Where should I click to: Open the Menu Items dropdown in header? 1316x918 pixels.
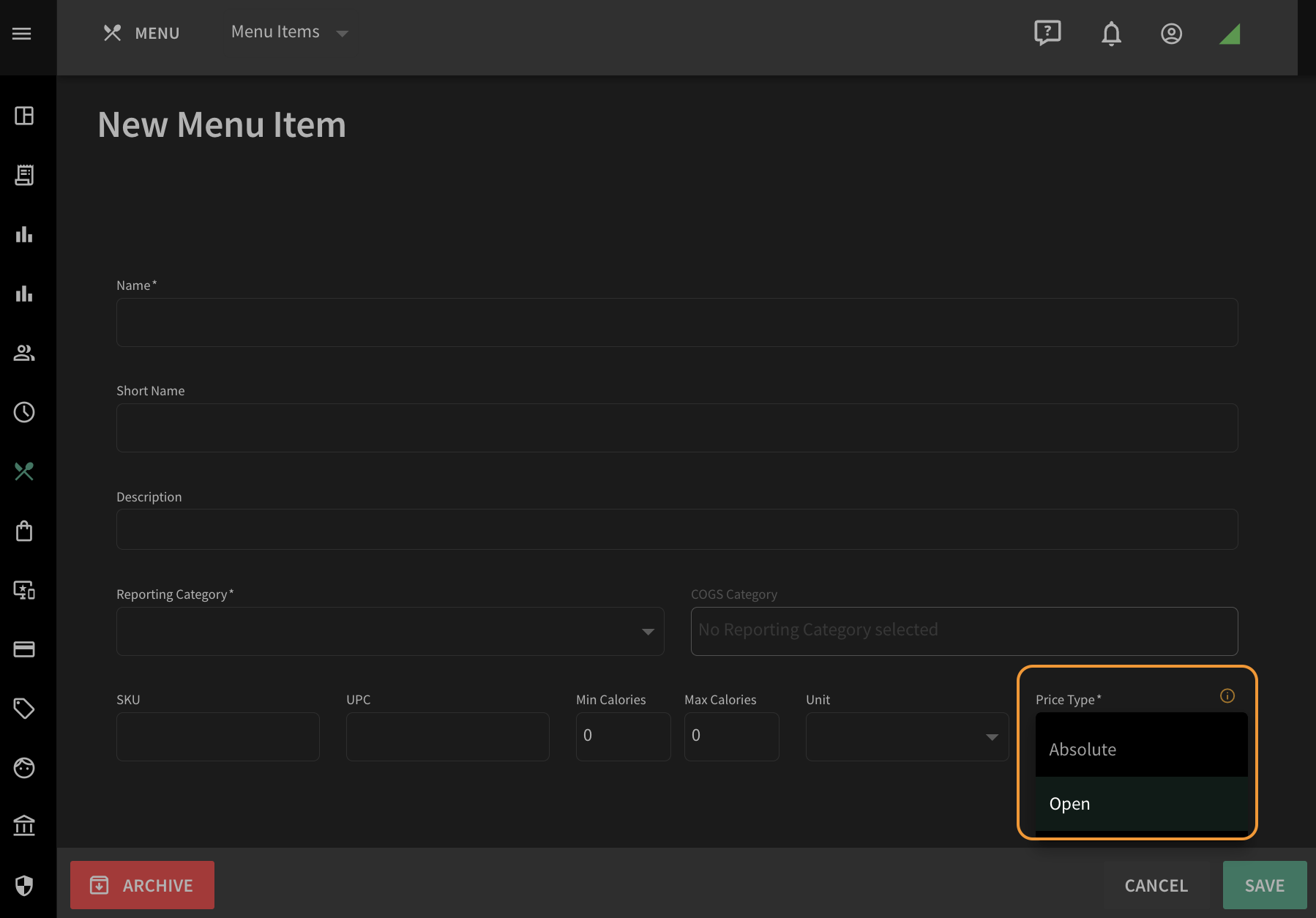pyautogui.click(x=290, y=32)
